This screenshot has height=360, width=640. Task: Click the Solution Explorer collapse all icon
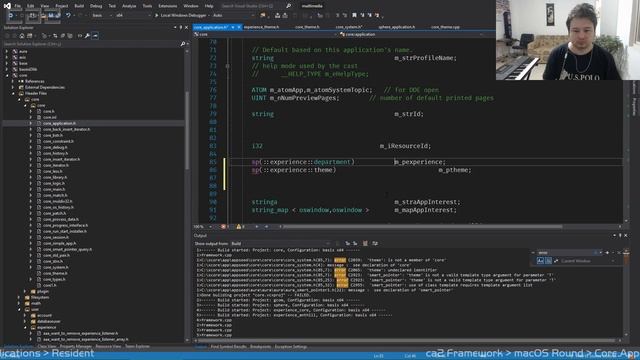pos(62,36)
